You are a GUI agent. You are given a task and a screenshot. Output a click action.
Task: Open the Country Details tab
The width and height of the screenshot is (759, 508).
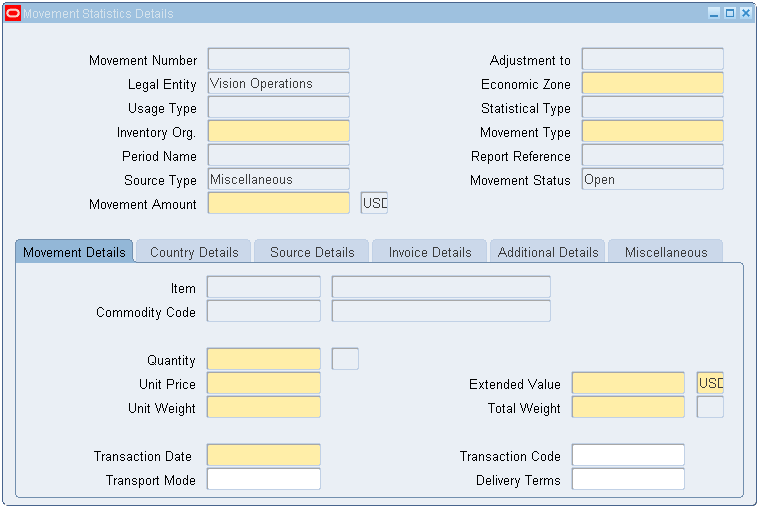194,252
